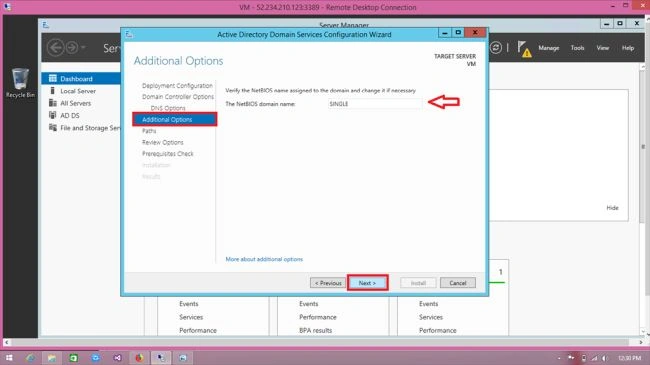650x365 pixels.
Task: Go to the Review Options wizard step
Action: [x=162, y=142]
